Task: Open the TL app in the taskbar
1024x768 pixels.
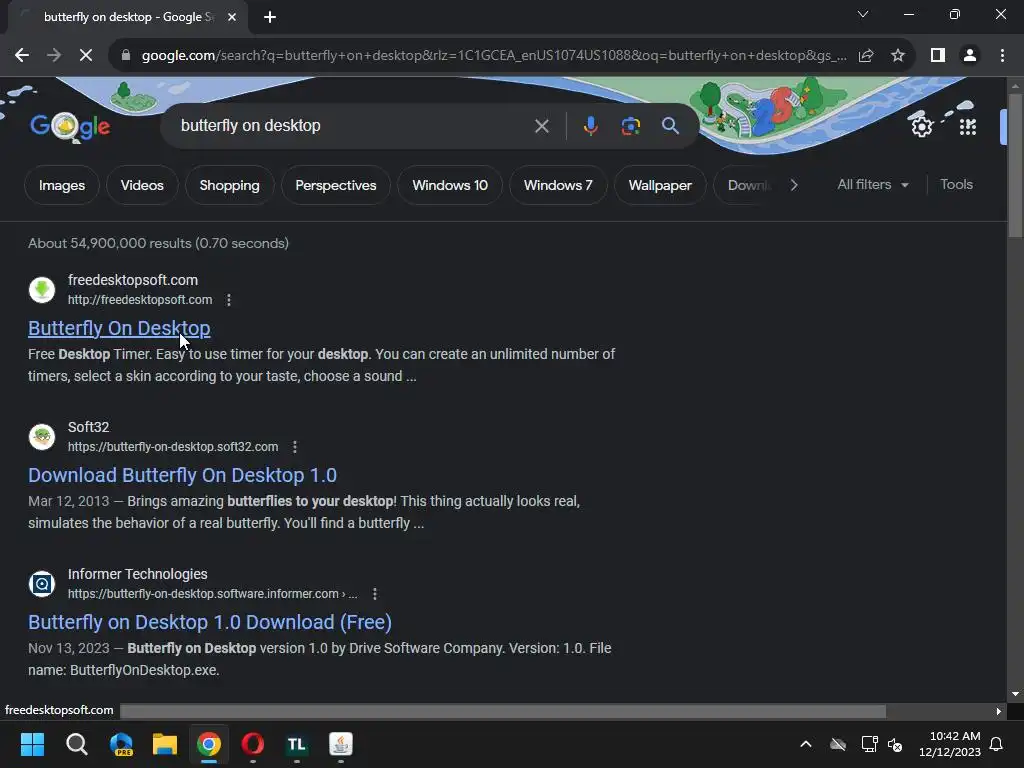Action: pyautogui.click(x=296, y=744)
